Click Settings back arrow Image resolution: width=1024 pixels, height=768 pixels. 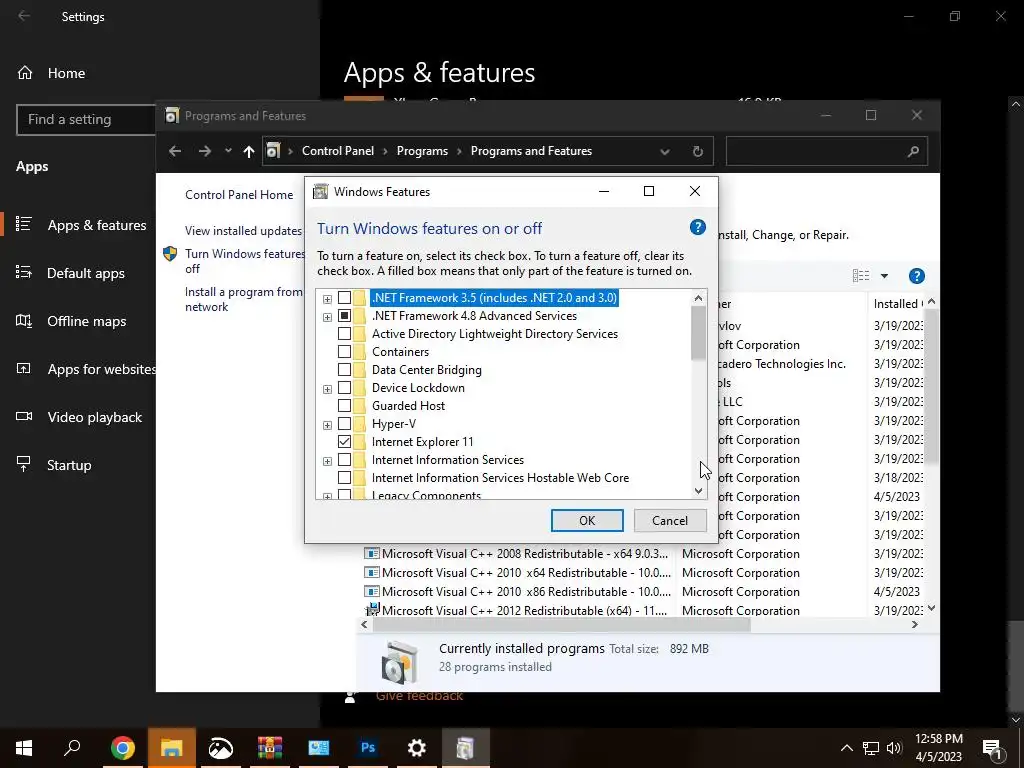coord(24,16)
